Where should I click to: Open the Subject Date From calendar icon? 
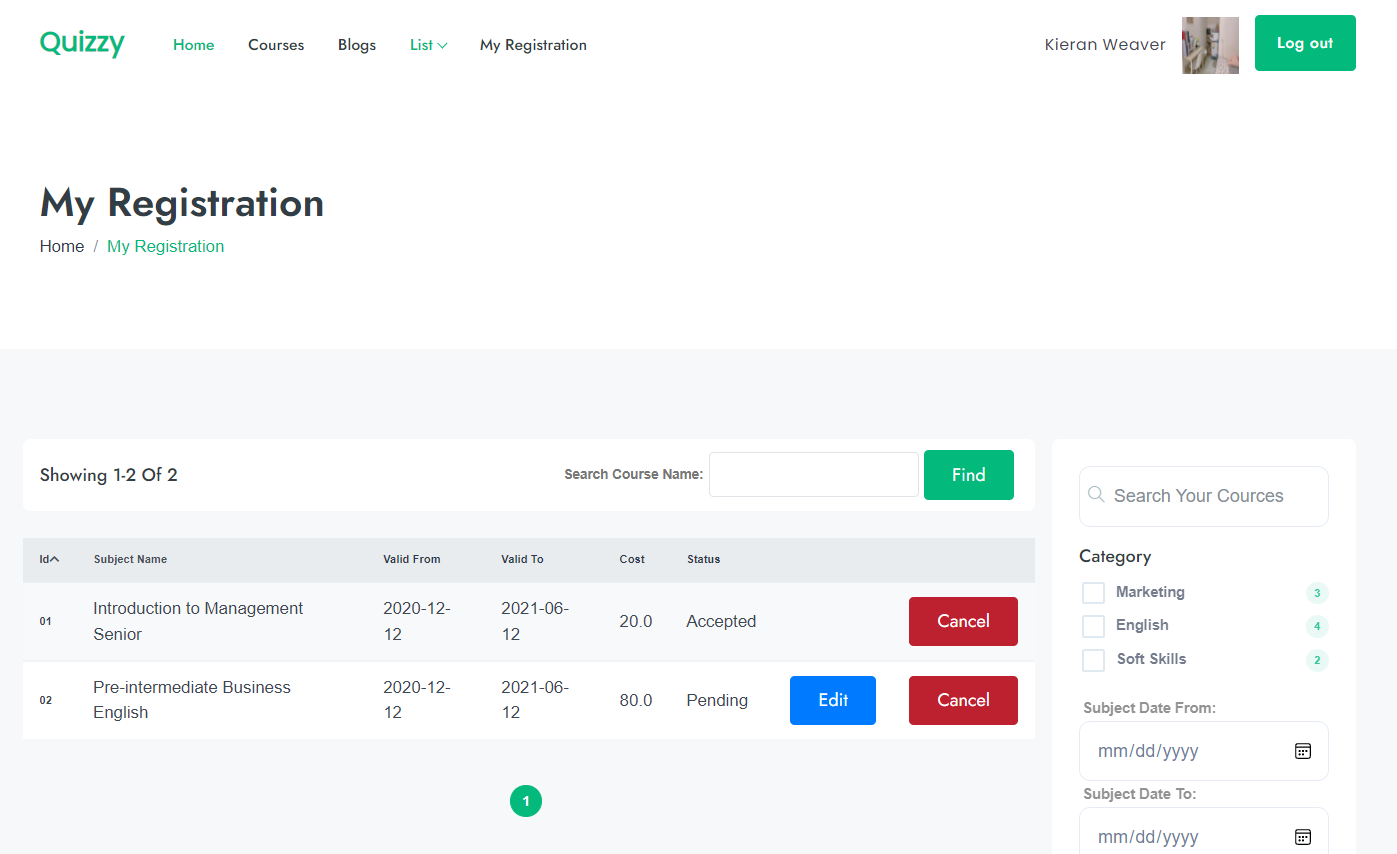(x=1303, y=750)
